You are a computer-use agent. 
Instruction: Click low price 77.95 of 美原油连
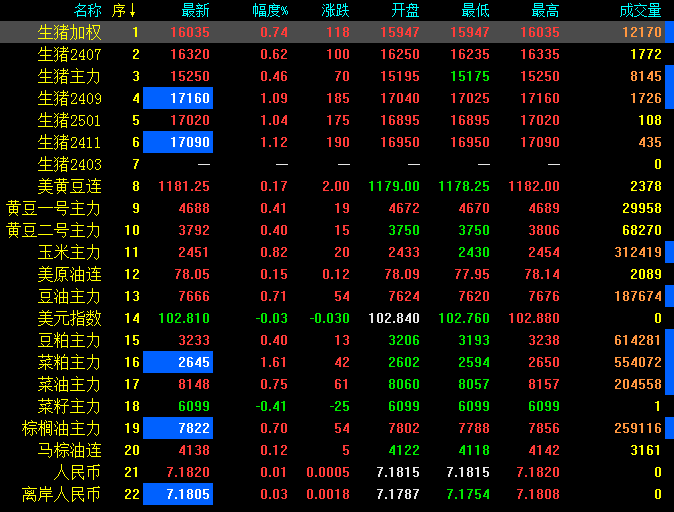click(x=472, y=274)
